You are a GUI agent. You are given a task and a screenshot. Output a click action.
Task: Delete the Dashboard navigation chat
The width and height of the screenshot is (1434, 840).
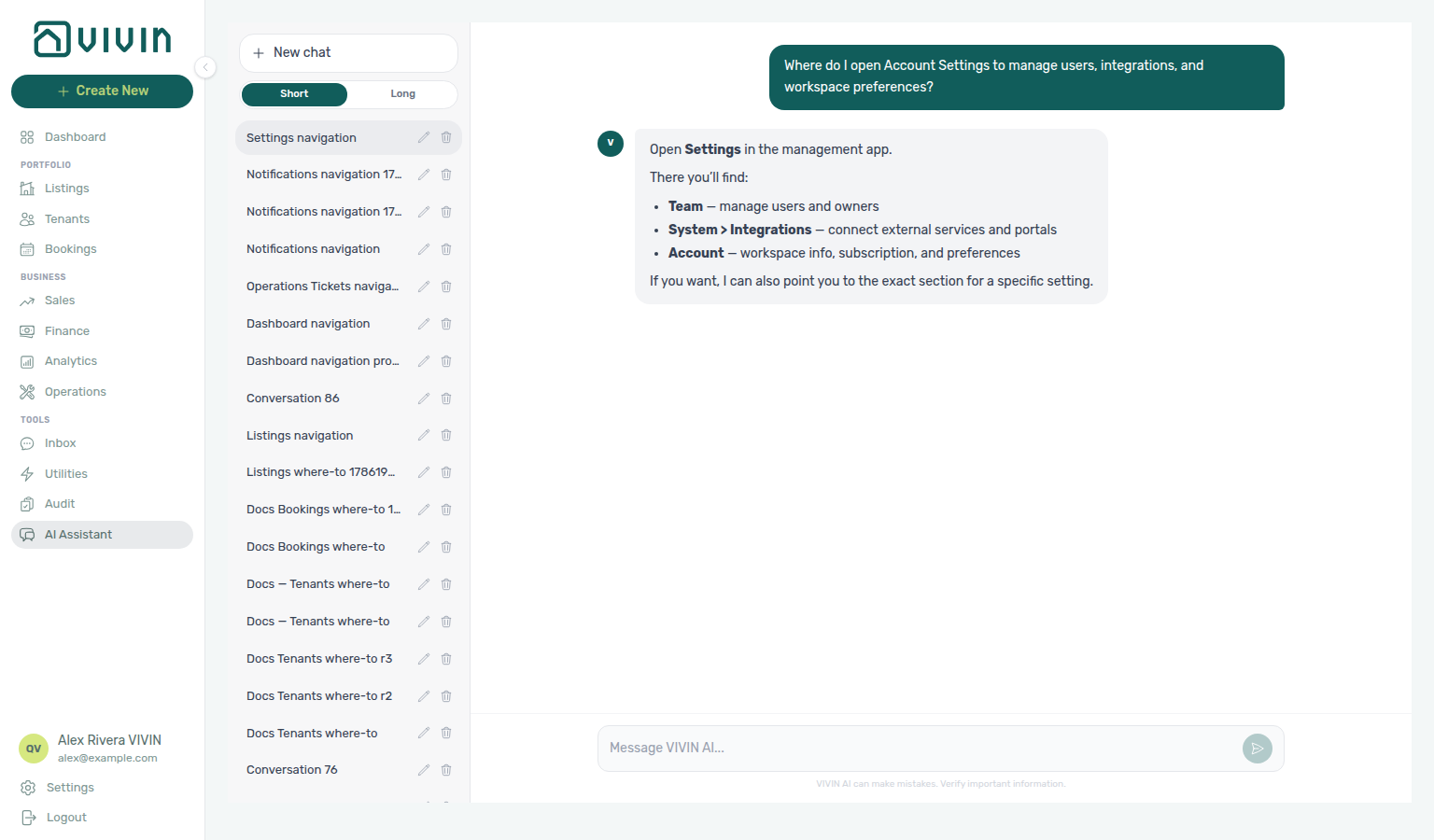coord(446,324)
